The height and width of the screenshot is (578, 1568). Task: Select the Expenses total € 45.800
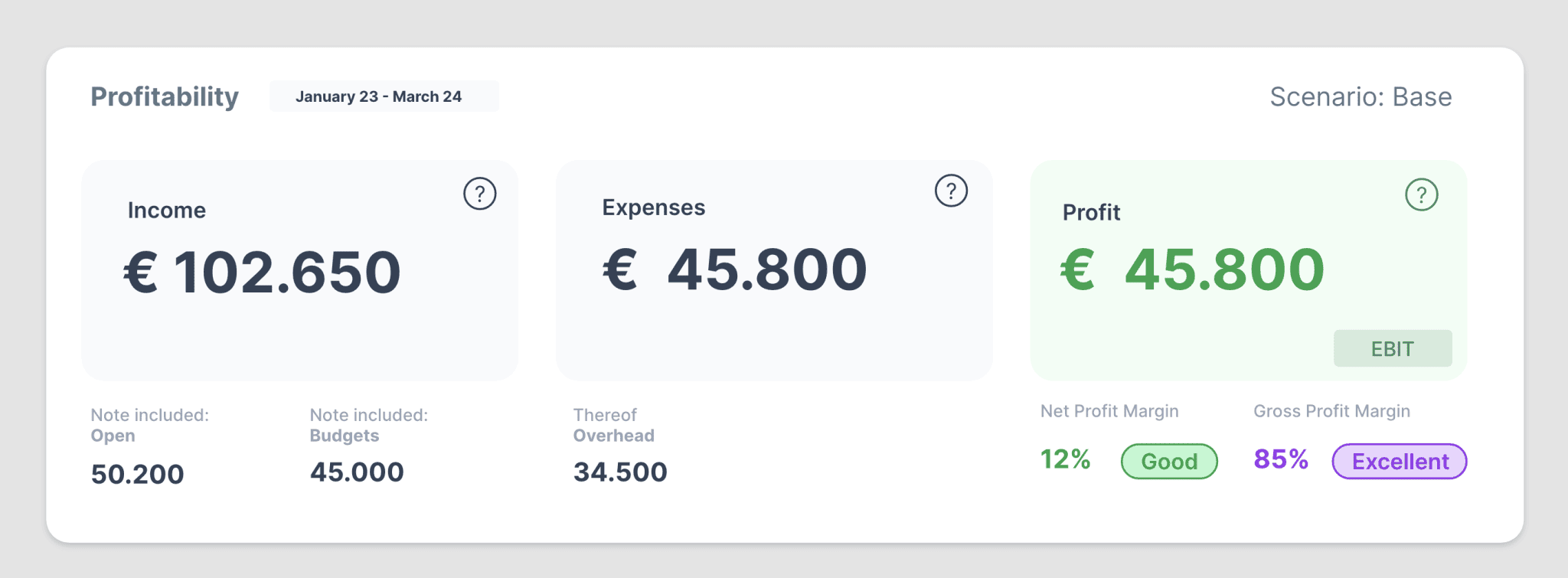point(735,270)
